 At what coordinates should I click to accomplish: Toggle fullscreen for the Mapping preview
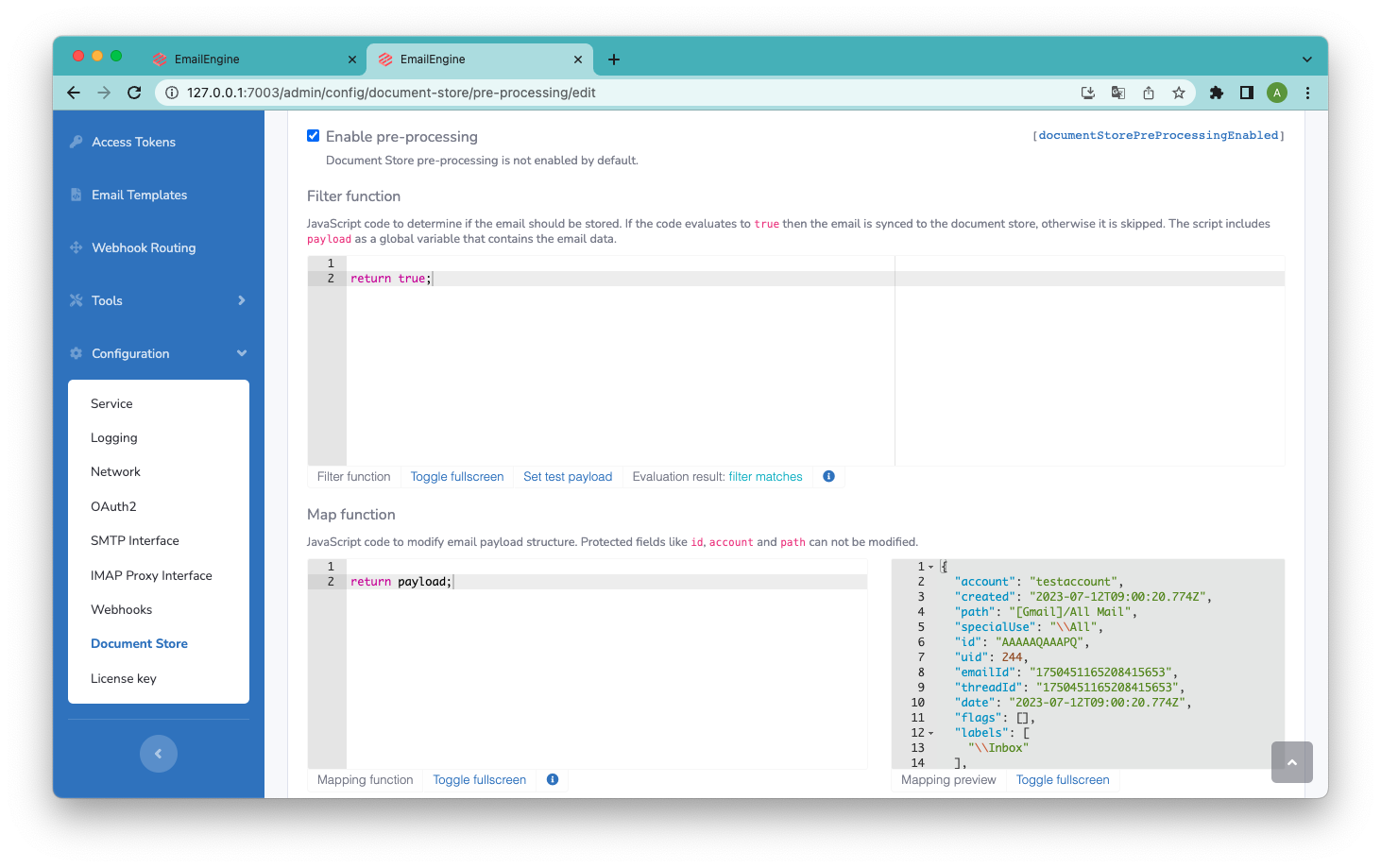(x=1063, y=780)
